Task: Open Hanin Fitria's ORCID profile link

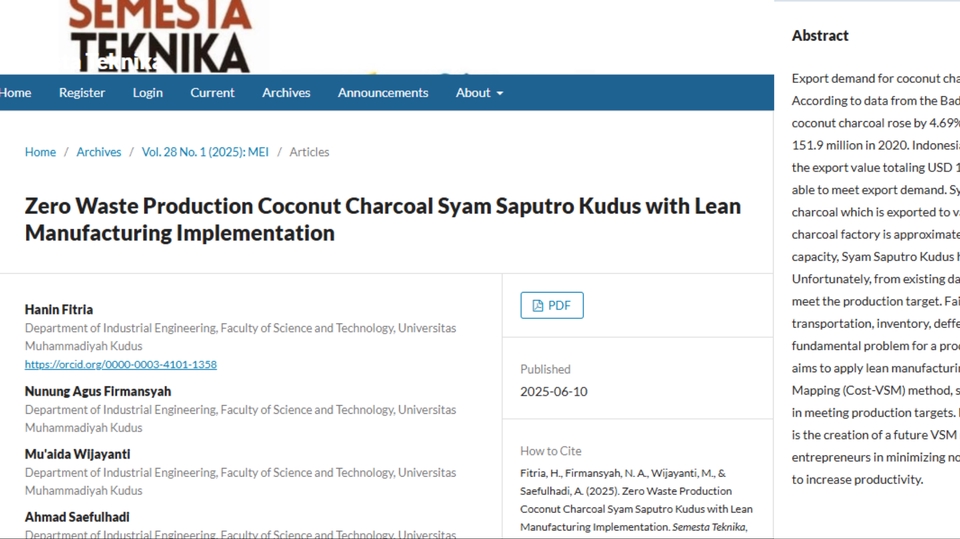Action: click(x=121, y=365)
